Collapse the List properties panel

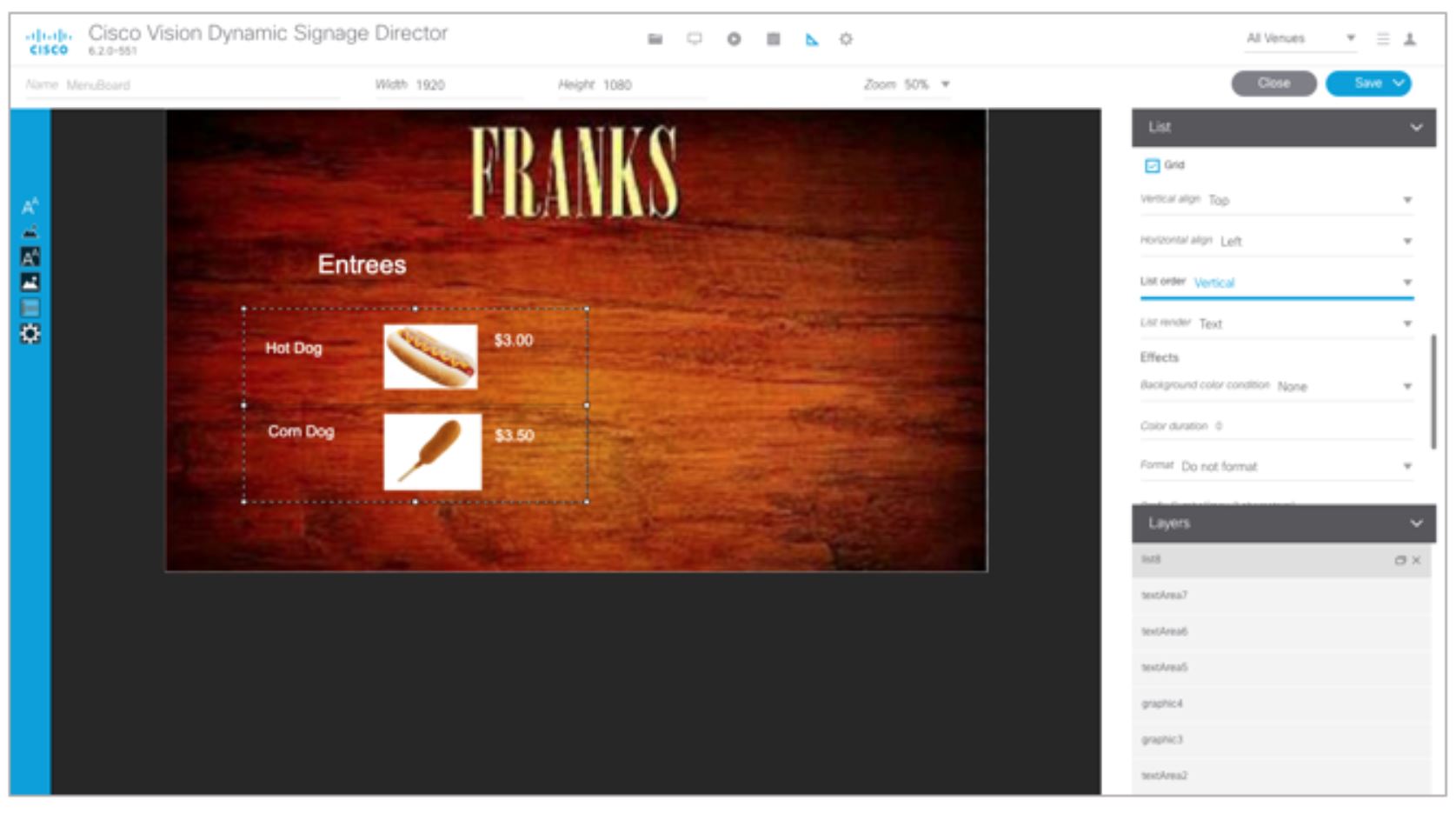click(x=1416, y=128)
